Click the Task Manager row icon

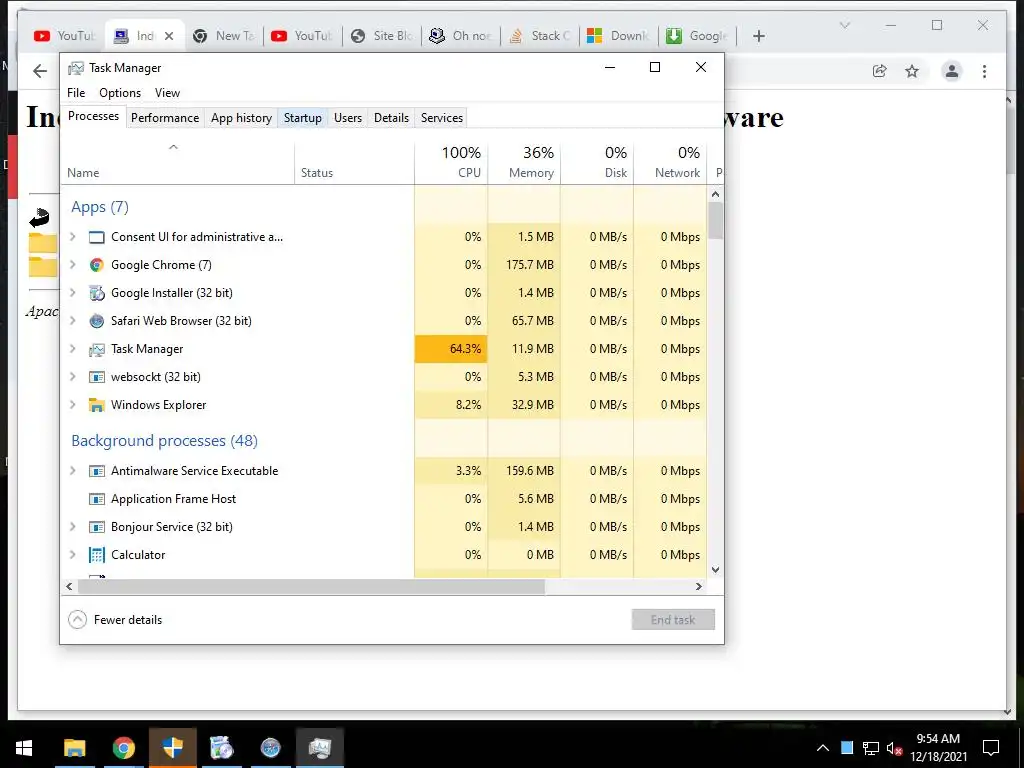pyautogui.click(x=97, y=349)
